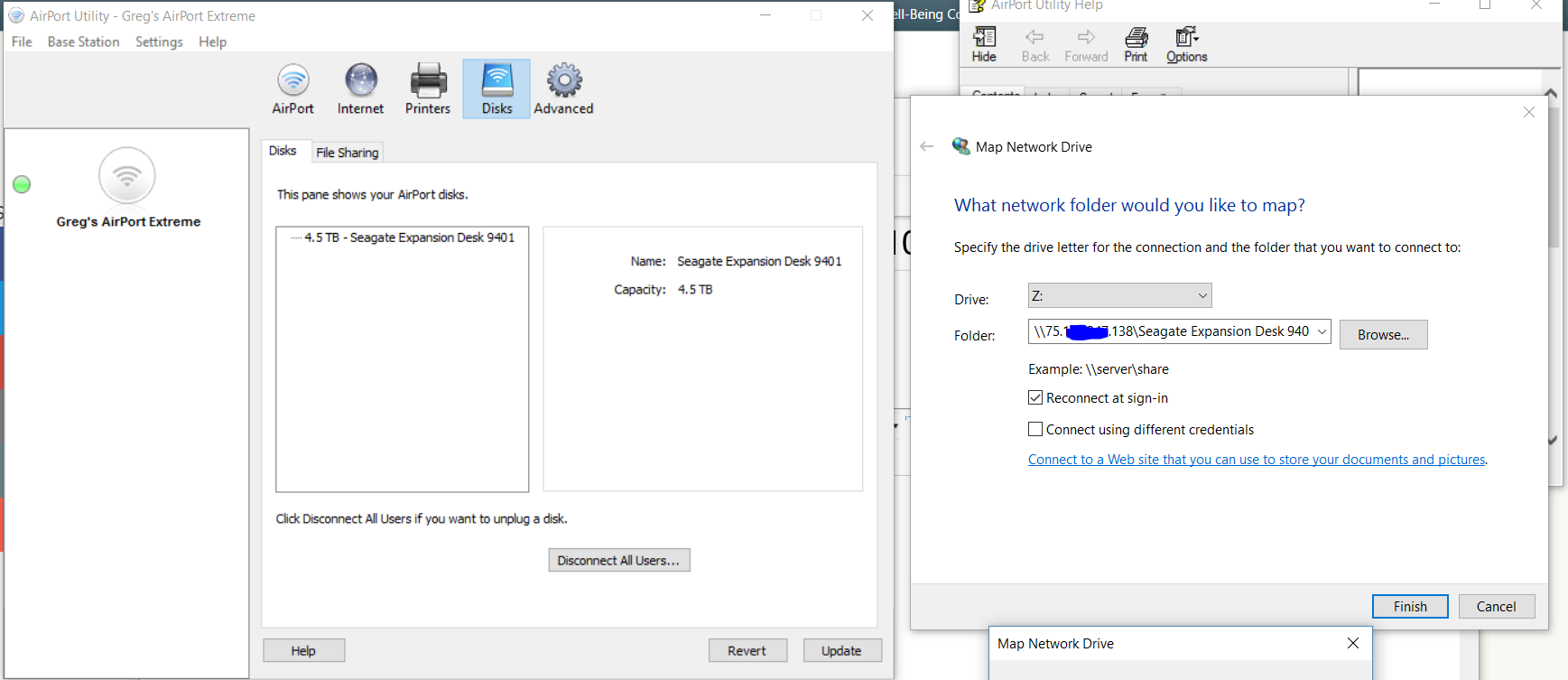This screenshot has width=1568, height=680.
Task: Click the green status indicator light
Action: click(x=22, y=184)
